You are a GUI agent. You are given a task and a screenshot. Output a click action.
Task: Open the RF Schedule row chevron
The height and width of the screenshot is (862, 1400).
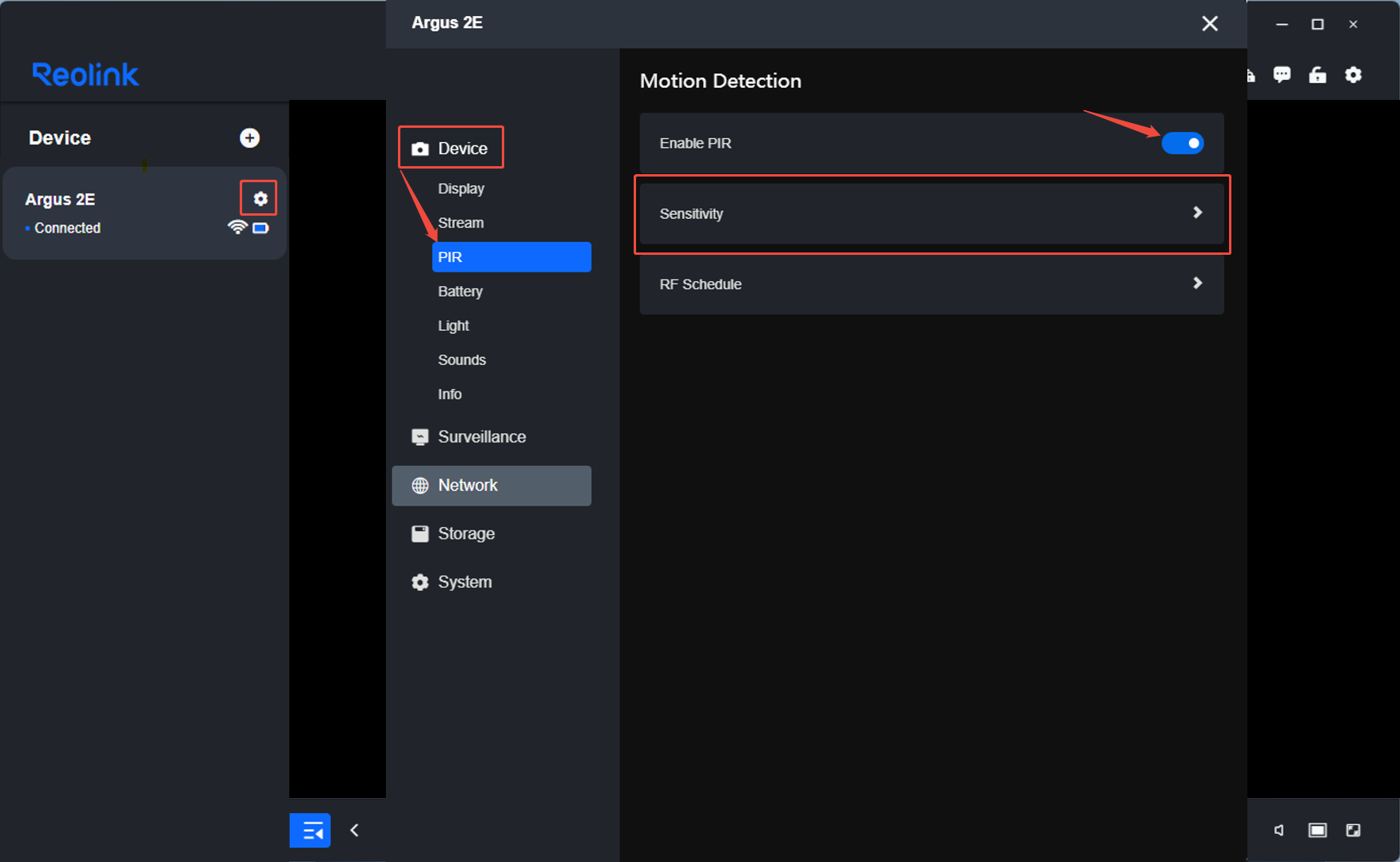point(1197,283)
